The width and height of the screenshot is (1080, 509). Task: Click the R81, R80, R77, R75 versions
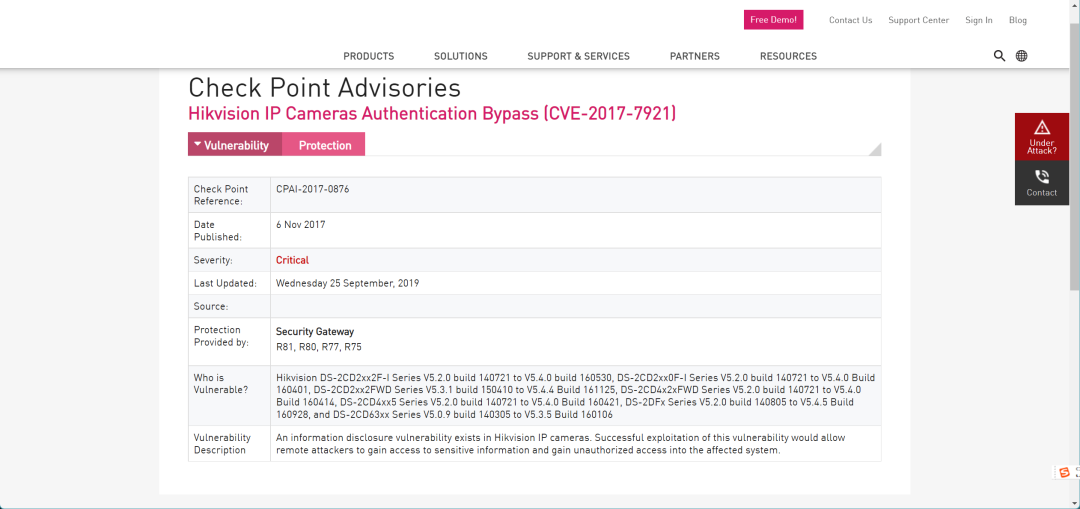(x=319, y=347)
